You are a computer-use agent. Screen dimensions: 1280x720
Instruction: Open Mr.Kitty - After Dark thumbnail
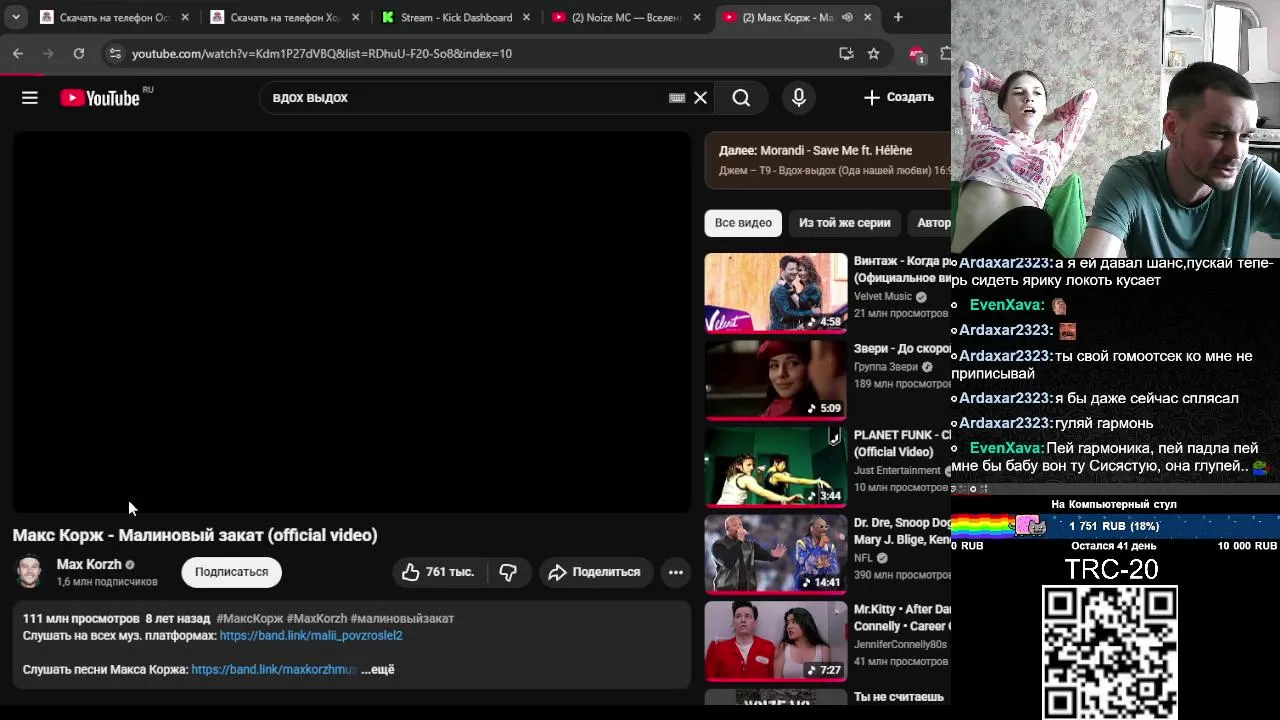point(776,640)
